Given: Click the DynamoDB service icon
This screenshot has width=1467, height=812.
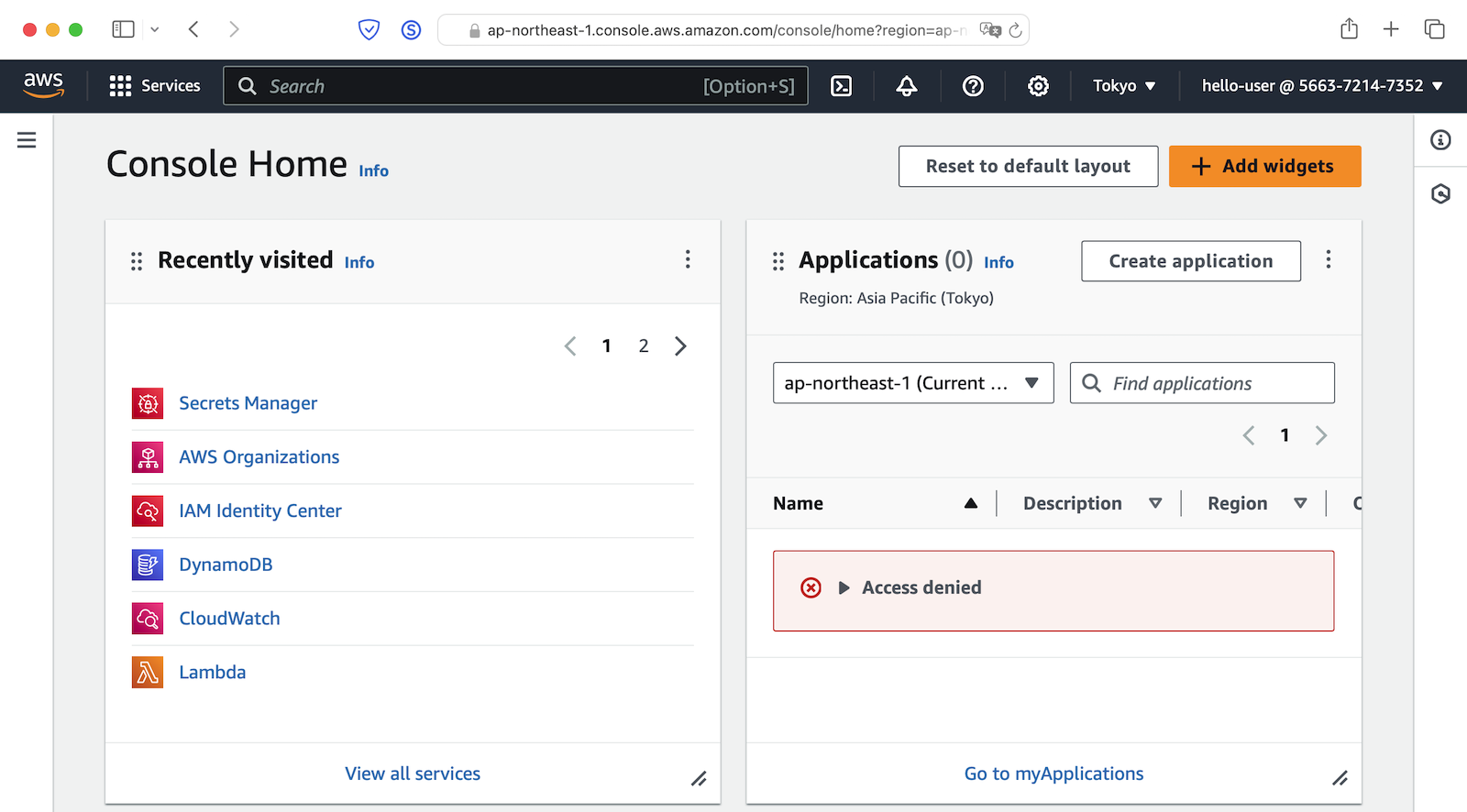Looking at the screenshot, I should pyautogui.click(x=148, y=565).
